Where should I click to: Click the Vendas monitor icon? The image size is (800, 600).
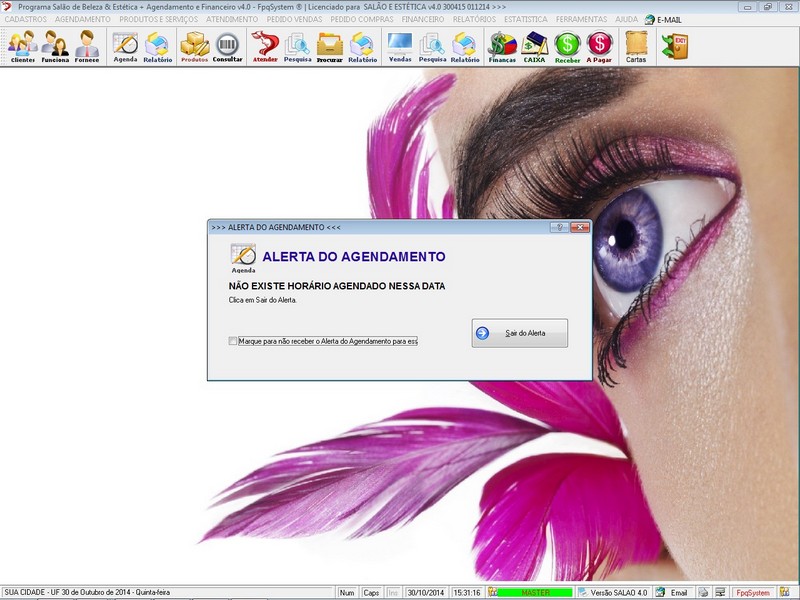(399, 46)
